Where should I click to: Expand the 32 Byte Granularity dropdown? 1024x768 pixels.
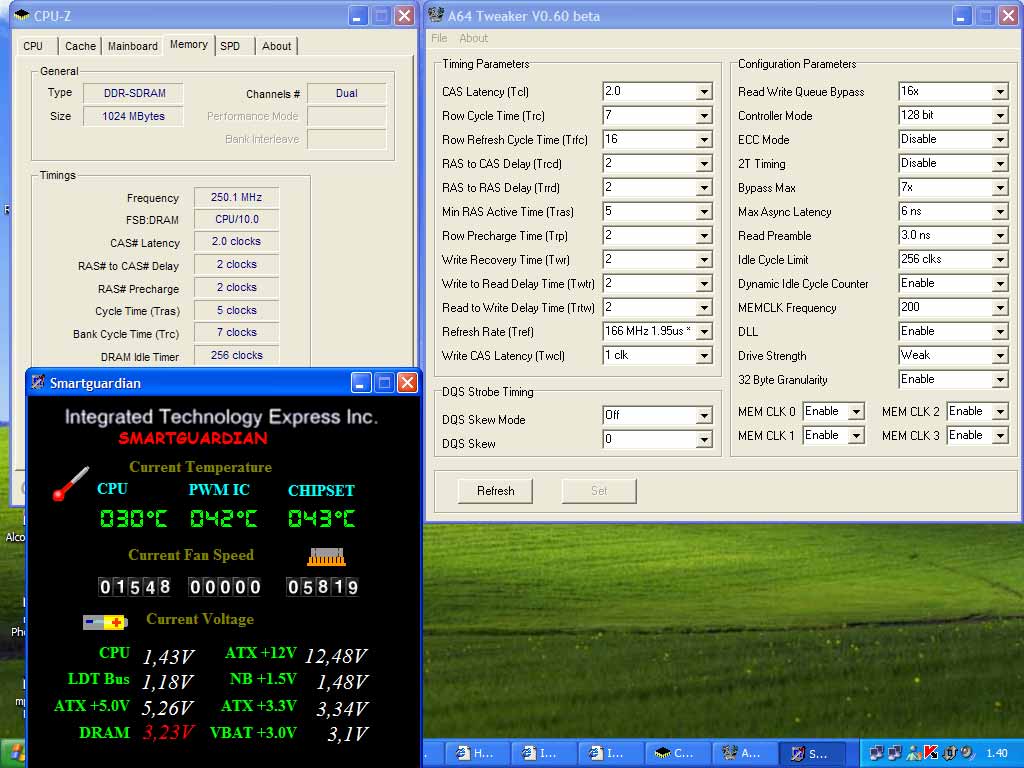point(1000,380)
